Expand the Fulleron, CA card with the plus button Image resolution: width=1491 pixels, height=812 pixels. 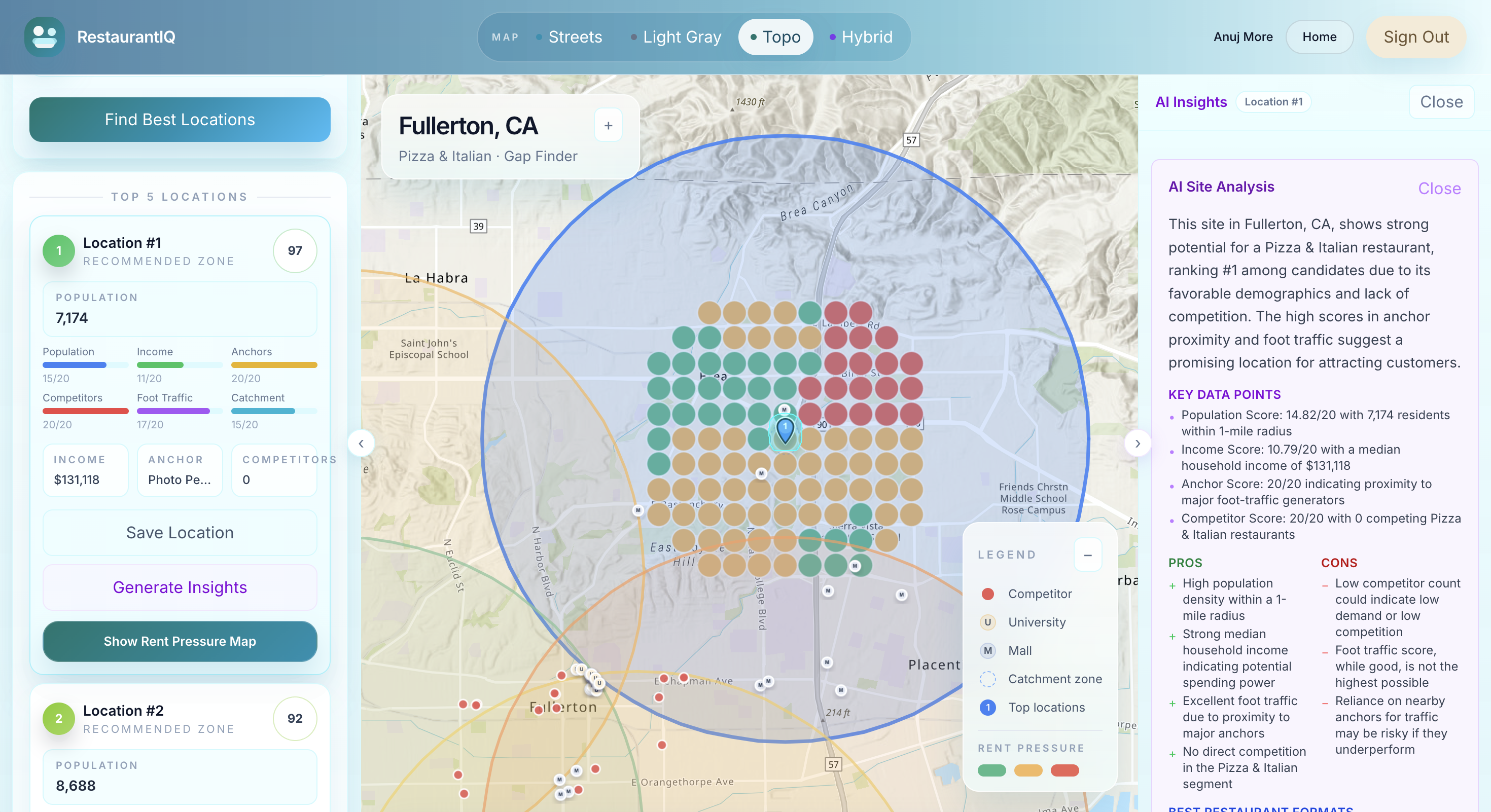click(x=609, y=126)
